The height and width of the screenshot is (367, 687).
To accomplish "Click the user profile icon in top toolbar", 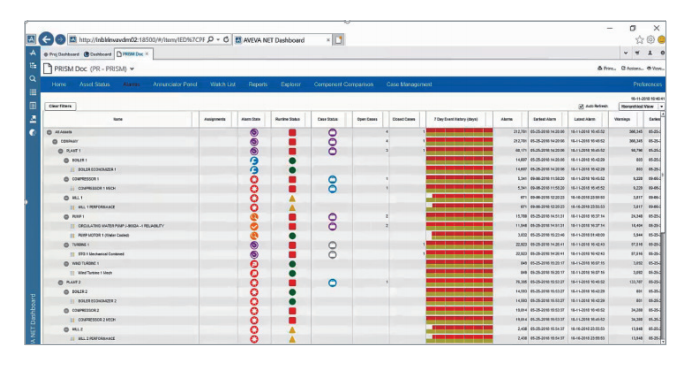I will click(650, 53).
